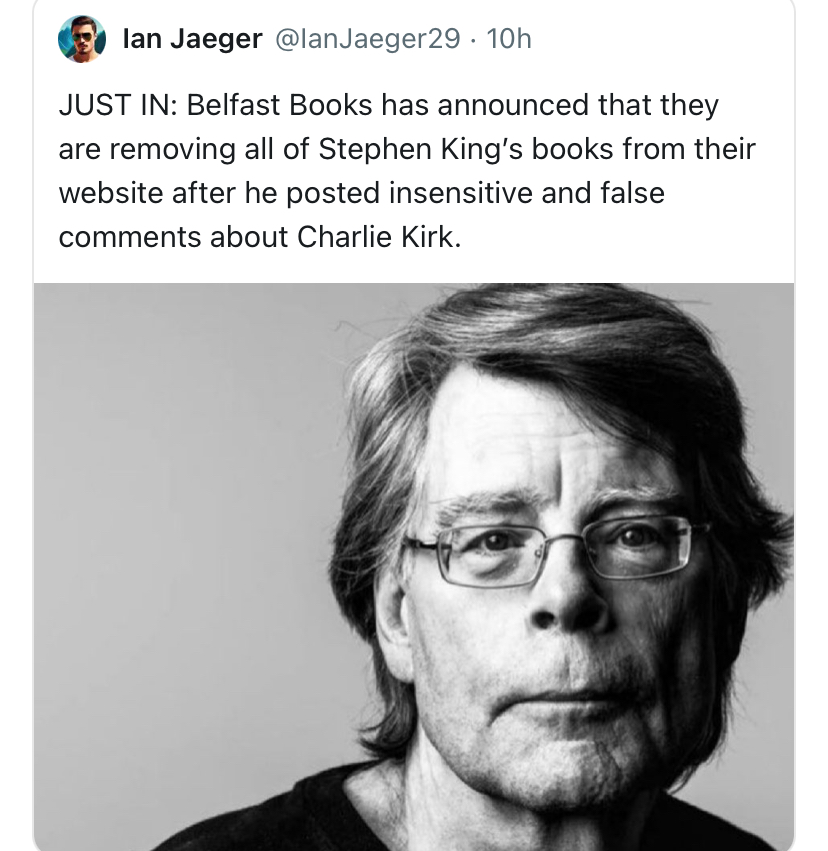
Task: Click the dot separator before 10h
Action: coord(473,40)
